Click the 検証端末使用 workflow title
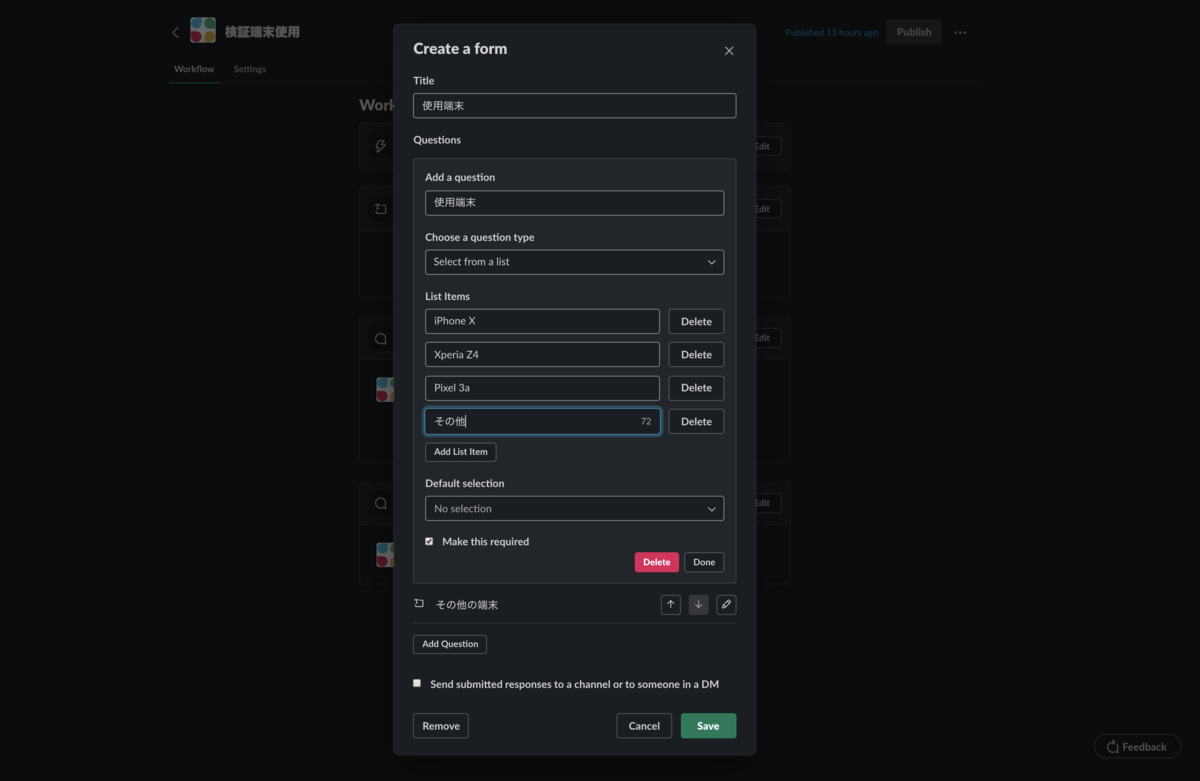This screenshot has width=1200, height=781. [x=262, y=32]
